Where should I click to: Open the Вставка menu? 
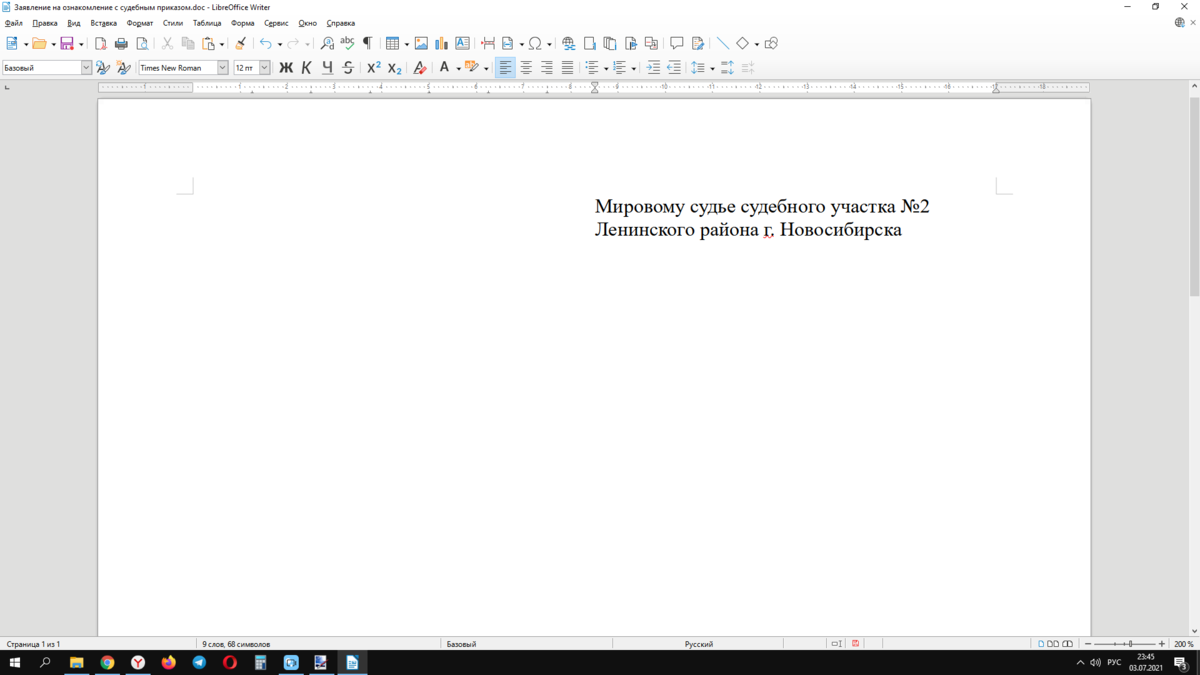(x=103, y=23)
